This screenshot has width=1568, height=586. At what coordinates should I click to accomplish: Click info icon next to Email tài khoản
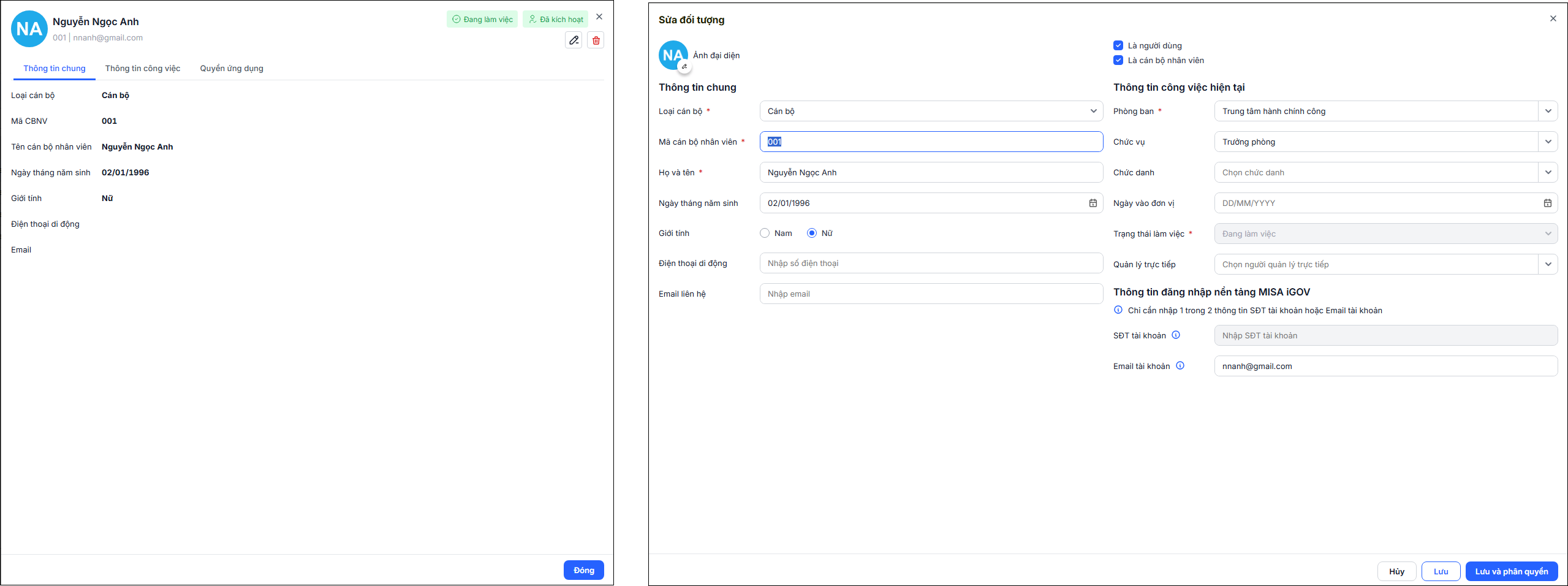(x=1180, y=366)
